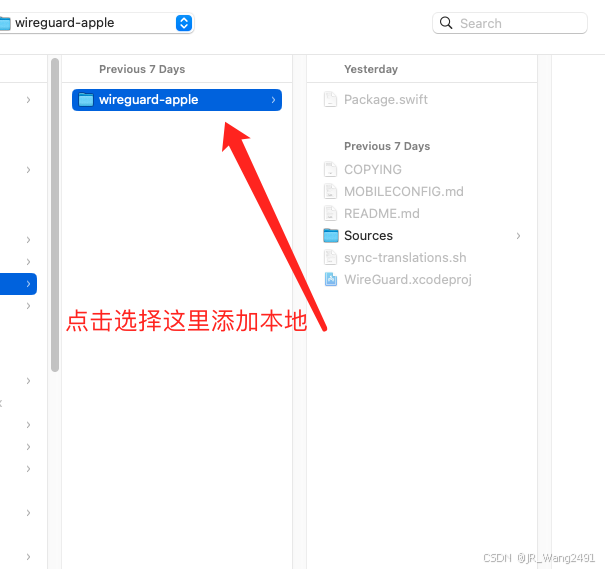Click the Package.swift document icon
The image size is (605, 569).
pyautogui.click(x=330, y=100)
